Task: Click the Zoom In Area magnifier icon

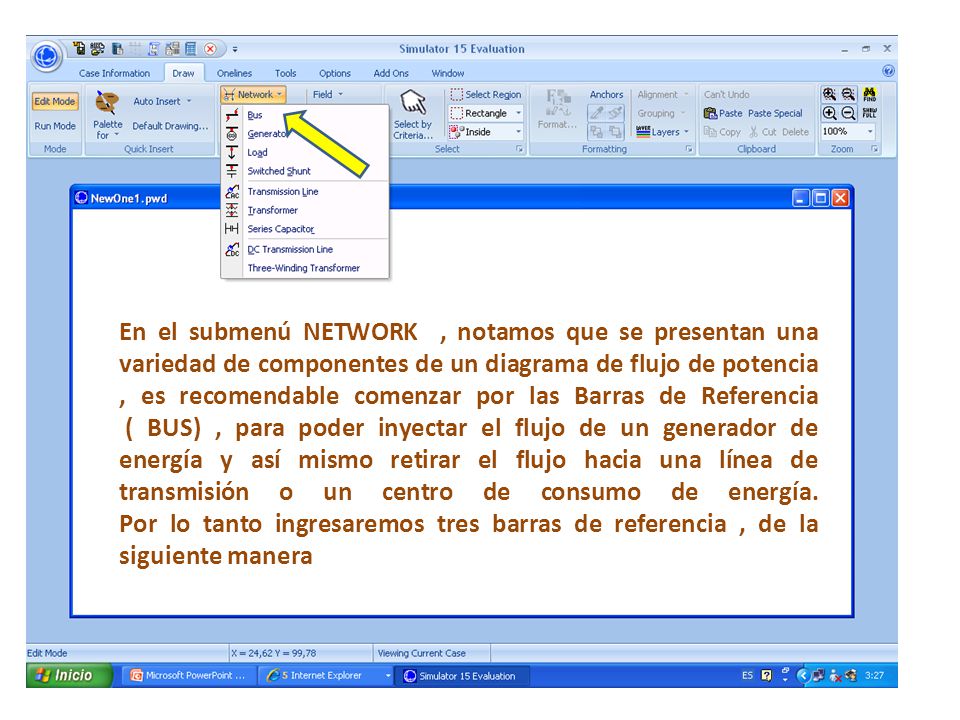Action: 829,94
